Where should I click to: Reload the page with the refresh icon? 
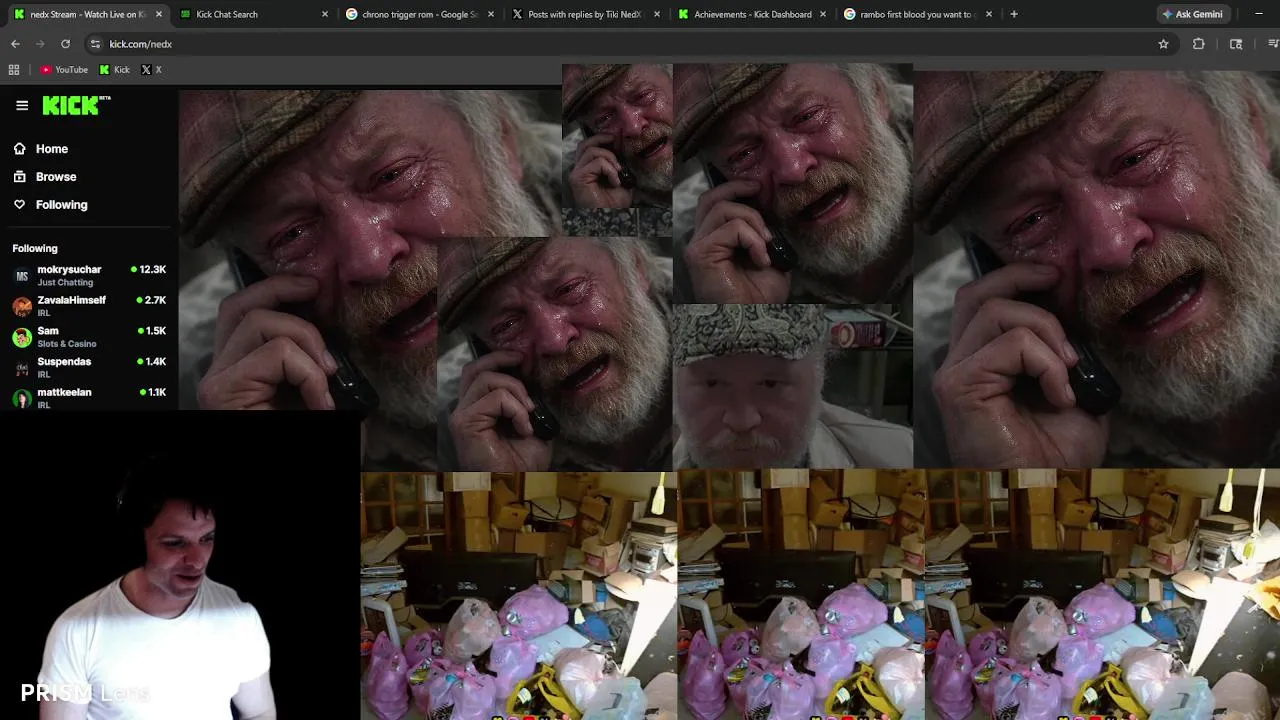coord(65,44)
